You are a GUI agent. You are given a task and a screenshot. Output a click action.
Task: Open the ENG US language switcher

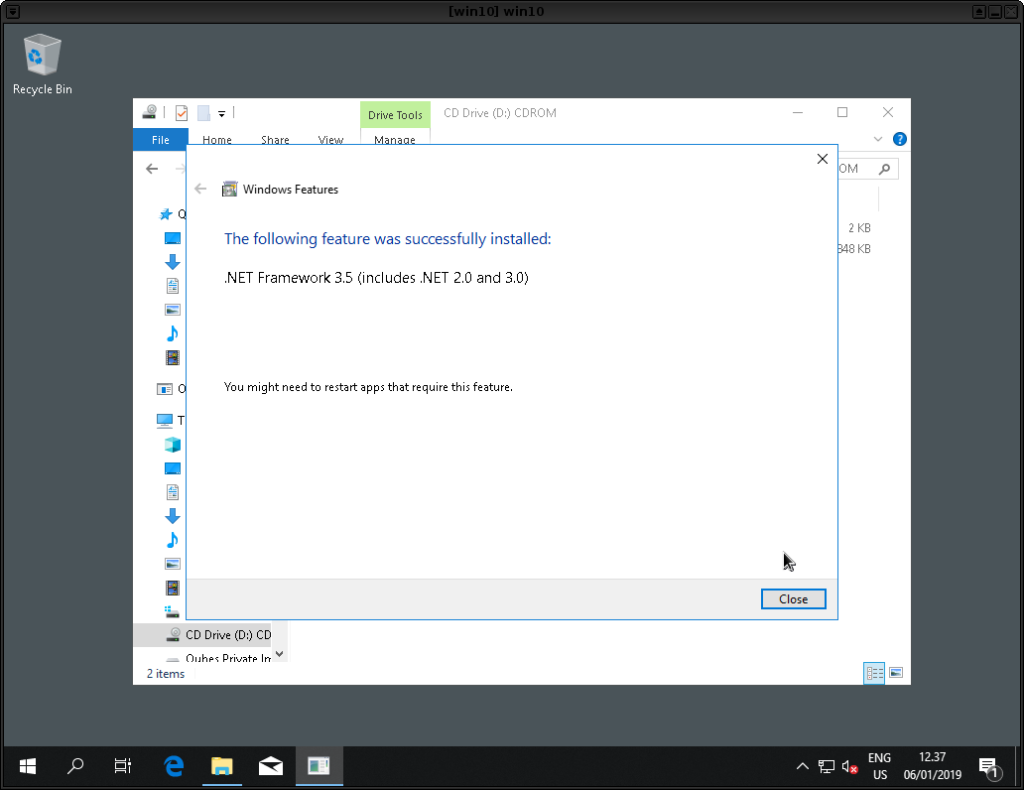coord(880,766)
